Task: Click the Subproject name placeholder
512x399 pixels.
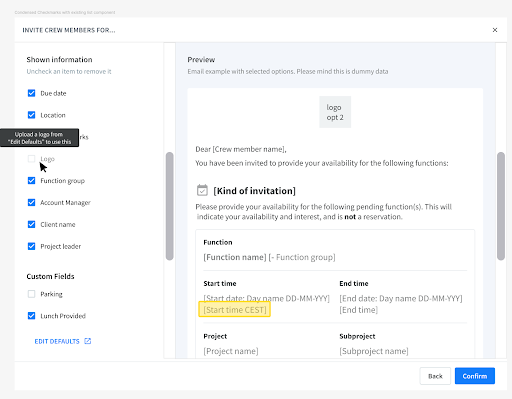Action: [x=374, y=351]
